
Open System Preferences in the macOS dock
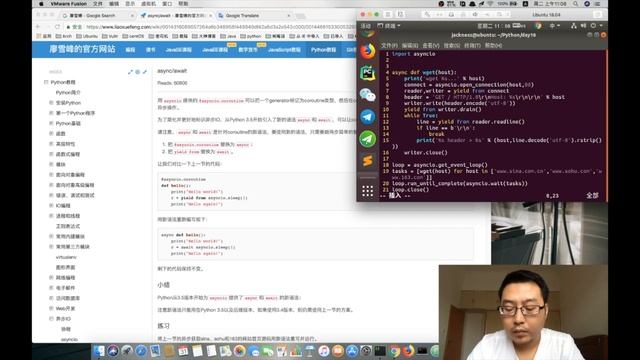click(366, 351)
